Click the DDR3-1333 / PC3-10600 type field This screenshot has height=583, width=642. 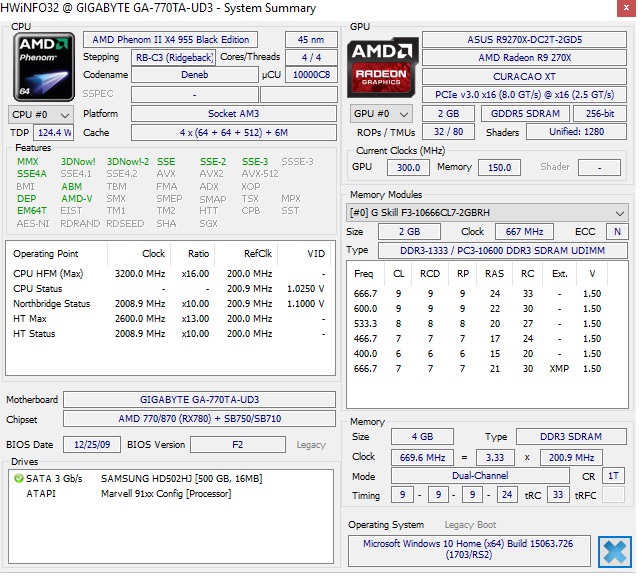pos(502,251)
